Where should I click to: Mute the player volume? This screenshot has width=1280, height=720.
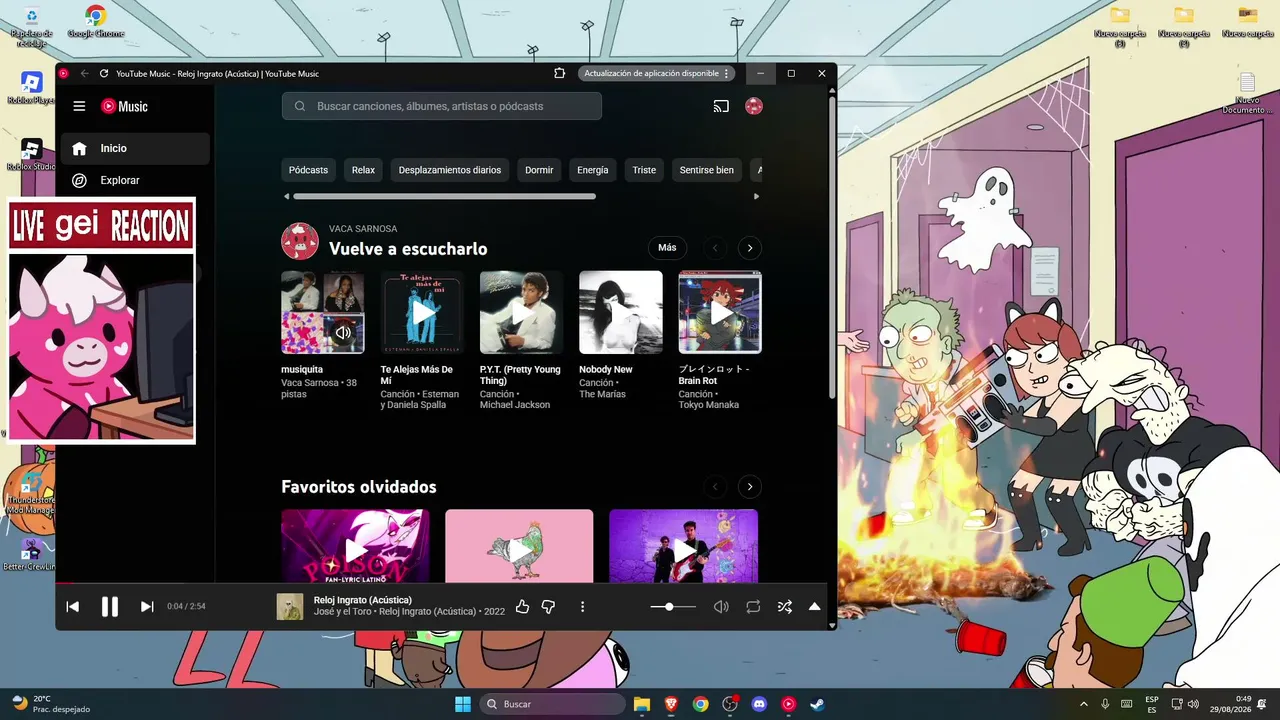[x=720, y=606]
